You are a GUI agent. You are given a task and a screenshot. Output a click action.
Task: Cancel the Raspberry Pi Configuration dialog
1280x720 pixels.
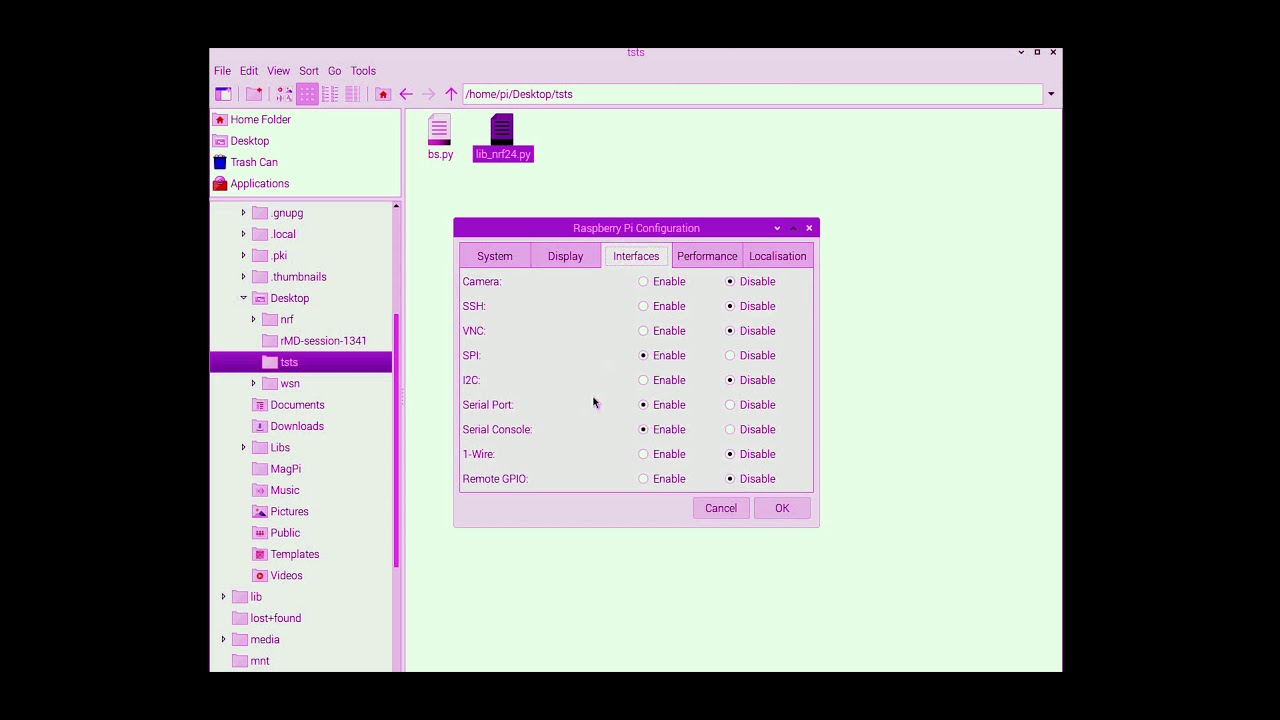pyautogui.click(x=721, y=508)
